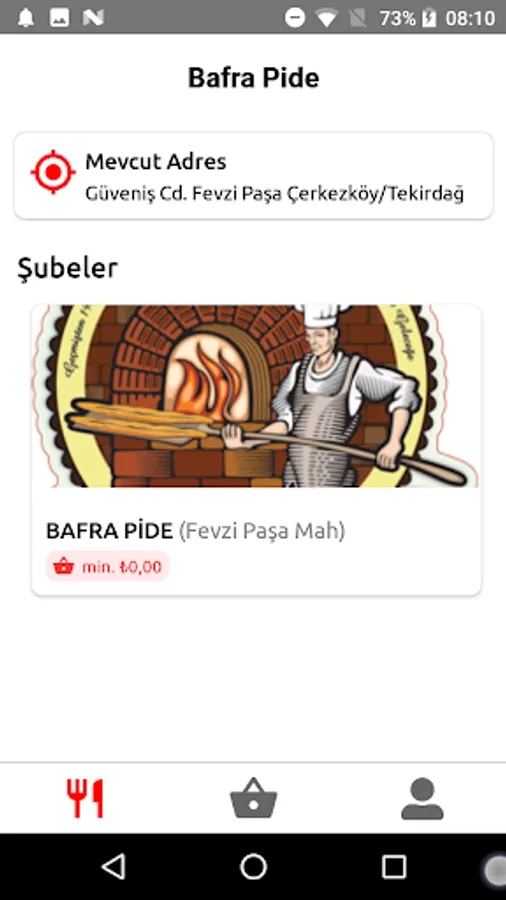Open the shopping basket tab
The width and height of the screenshot is (506, 900).
click(253, 798)
